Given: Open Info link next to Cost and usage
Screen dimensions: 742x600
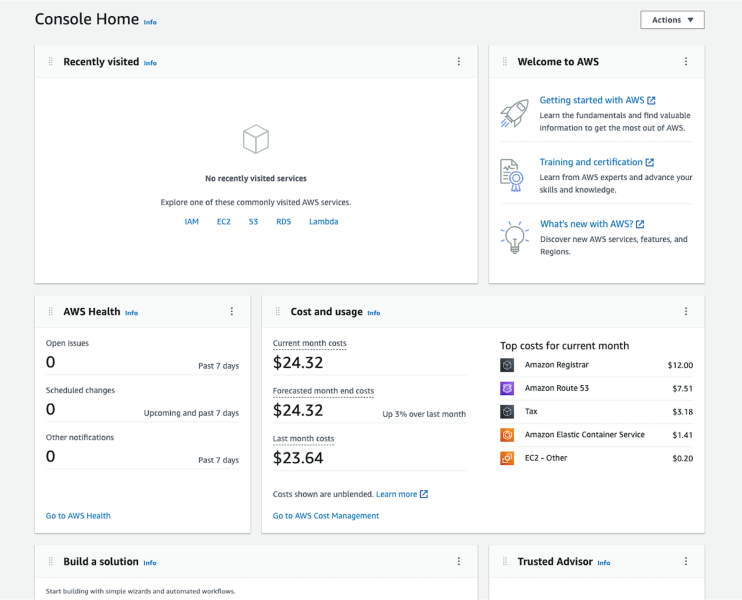Looking at the screenshot, I should [x=373, y=313].
